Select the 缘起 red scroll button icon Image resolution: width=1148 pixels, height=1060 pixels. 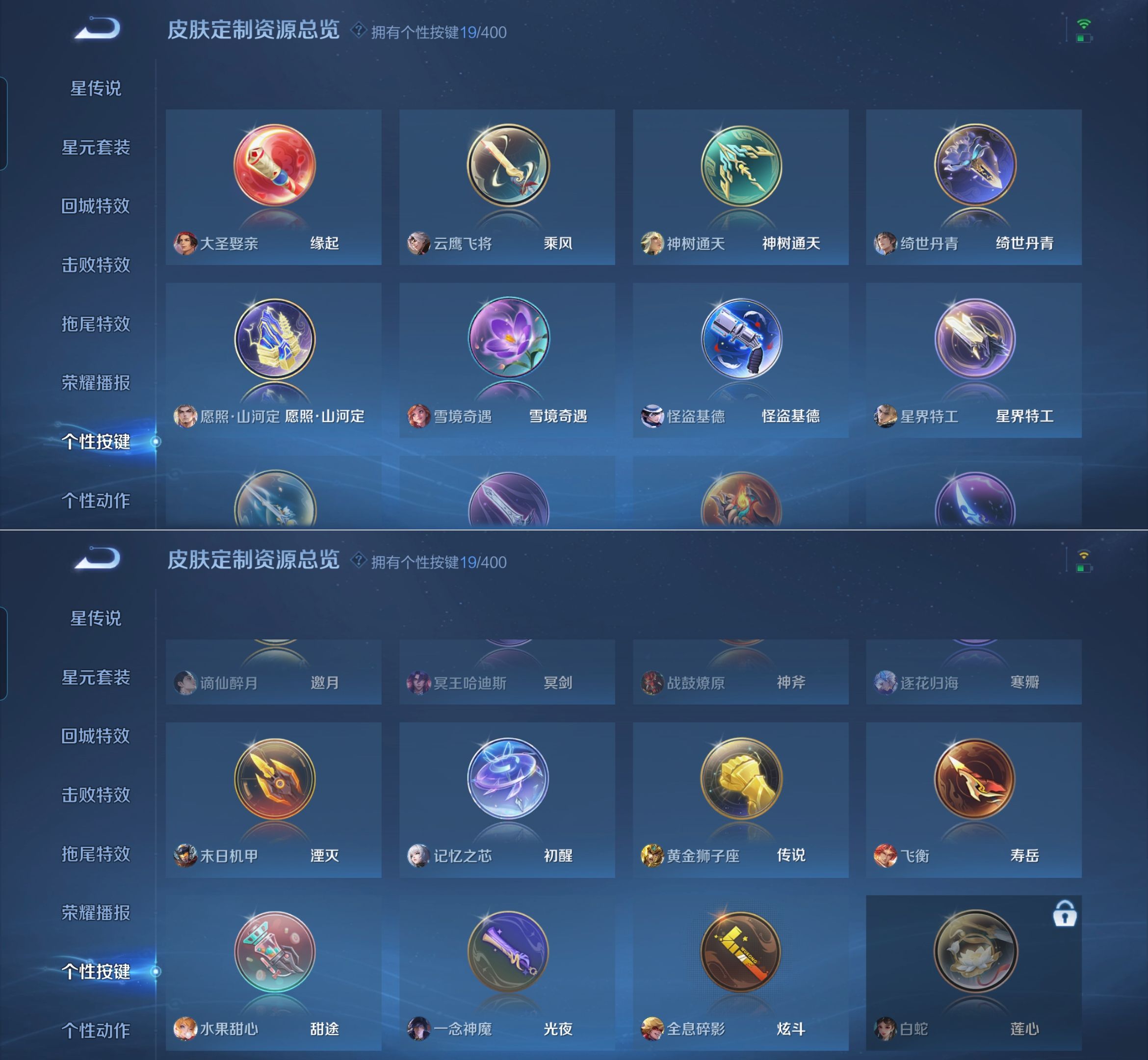coord(274,165)
